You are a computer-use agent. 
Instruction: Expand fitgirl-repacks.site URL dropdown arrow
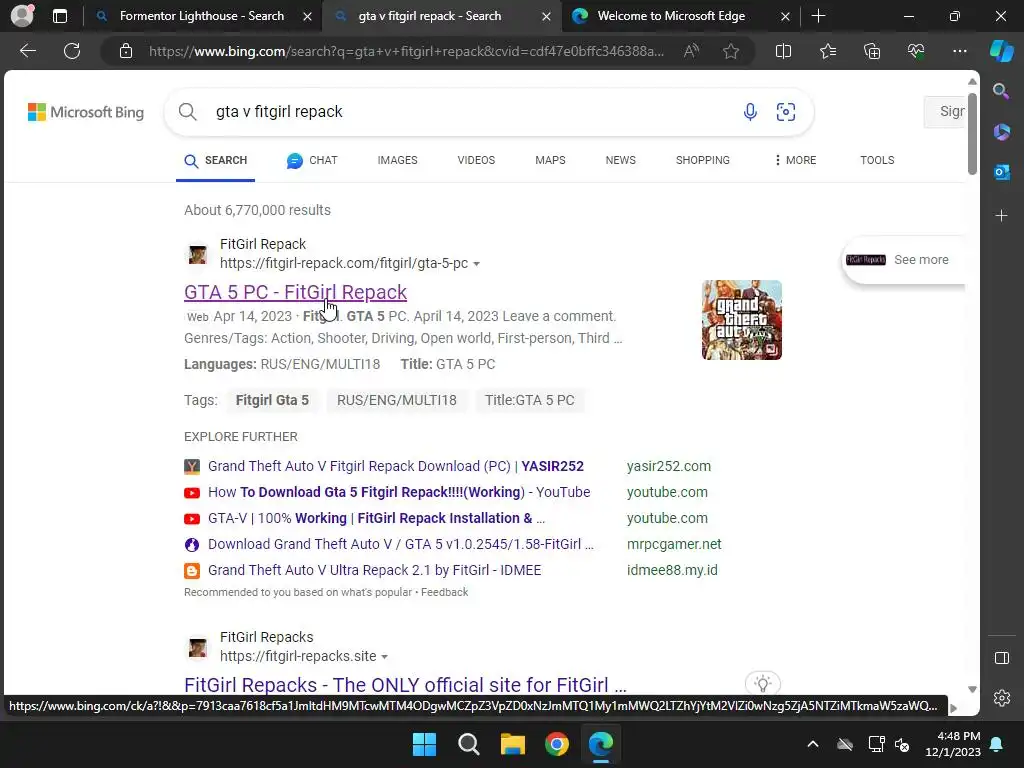pos(385,657)
